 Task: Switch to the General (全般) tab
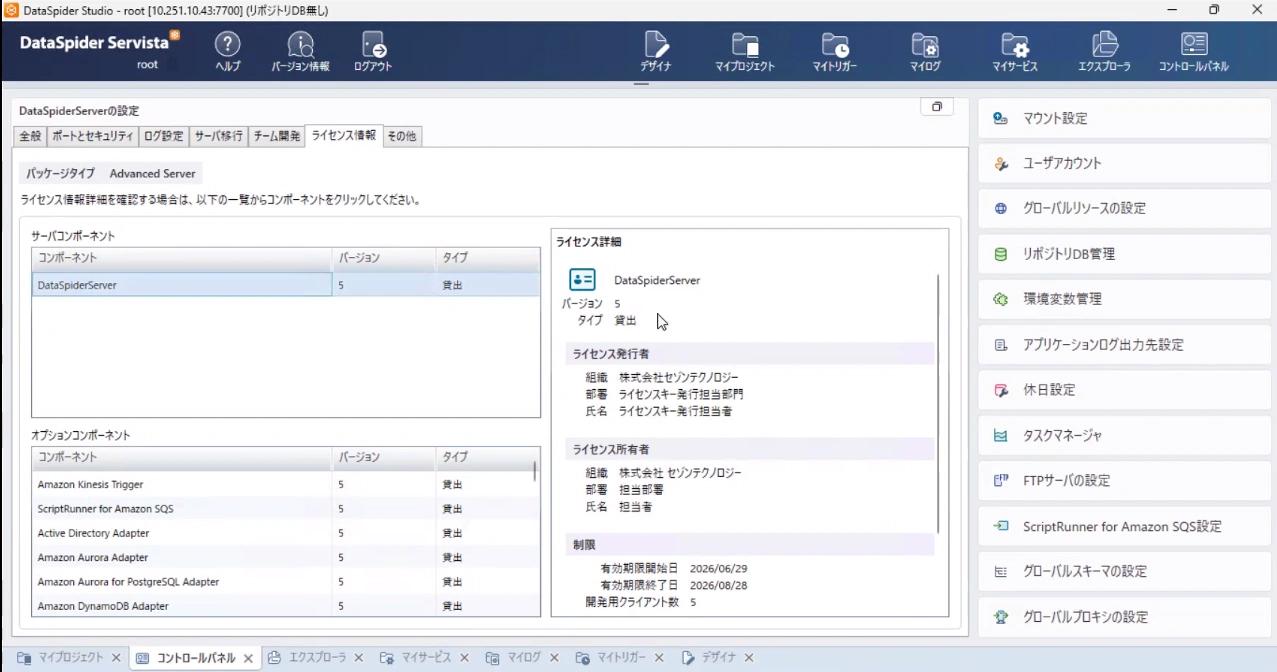click(x=30, y=136)
